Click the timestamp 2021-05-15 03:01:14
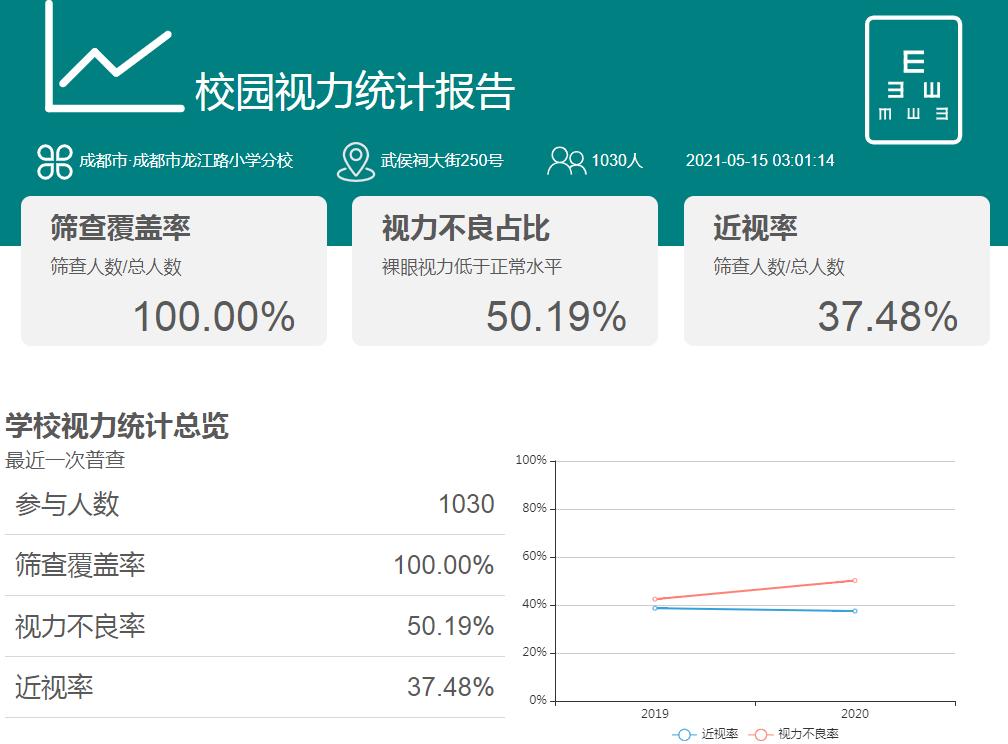Image resolution: width=1008 pixels, height=744 pixels. [763, 160]
